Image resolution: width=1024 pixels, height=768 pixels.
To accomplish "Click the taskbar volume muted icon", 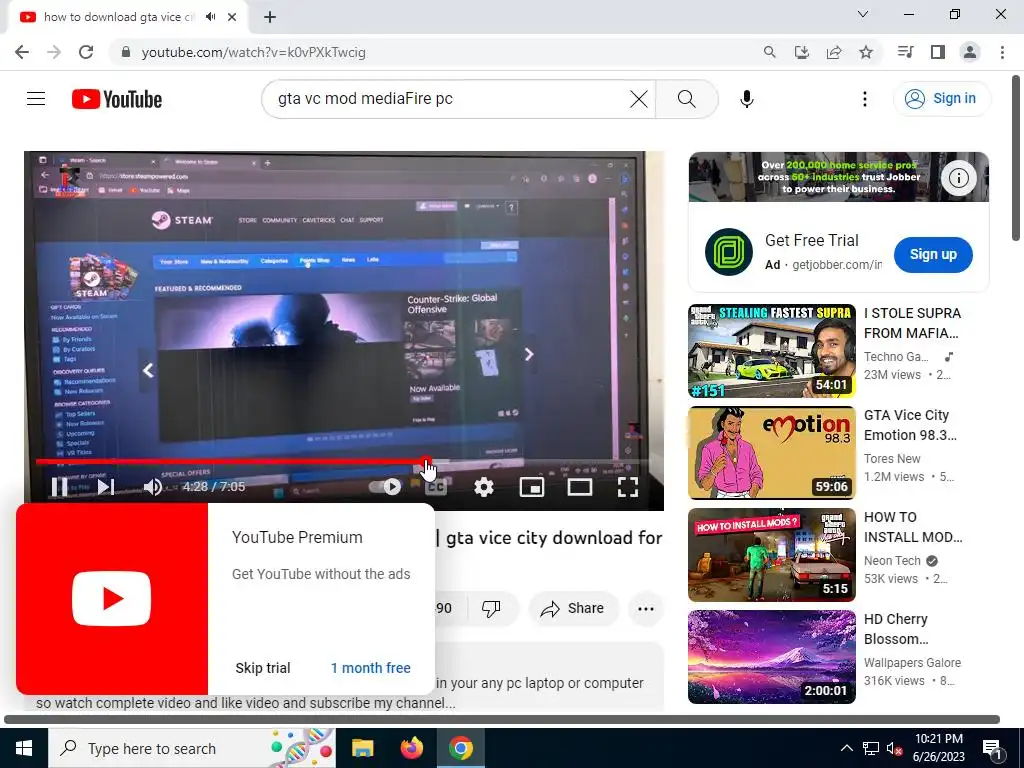I will click(894, 748).
